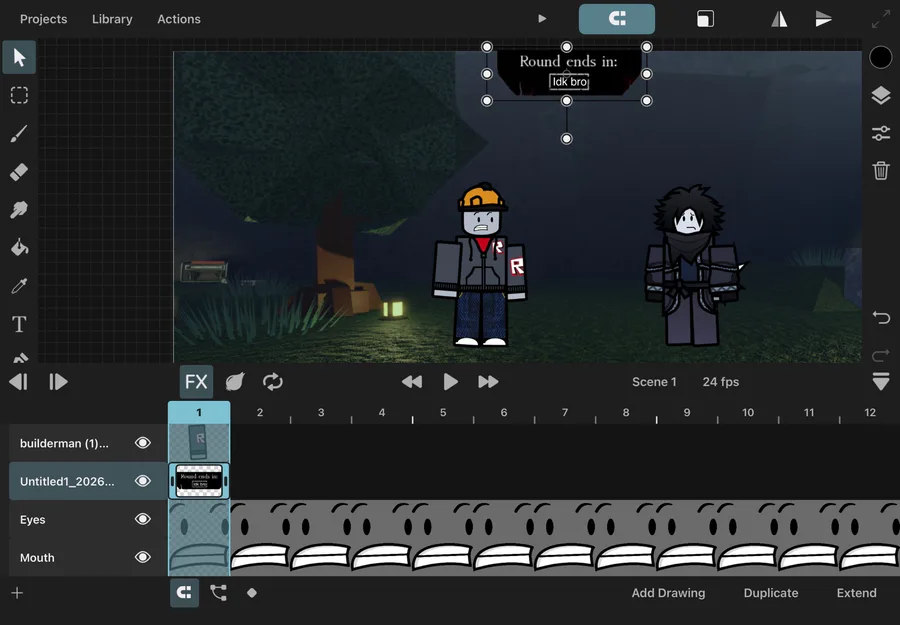Select frame 1 in the timeline ruler
900x625 pixels.
point(199,412)
